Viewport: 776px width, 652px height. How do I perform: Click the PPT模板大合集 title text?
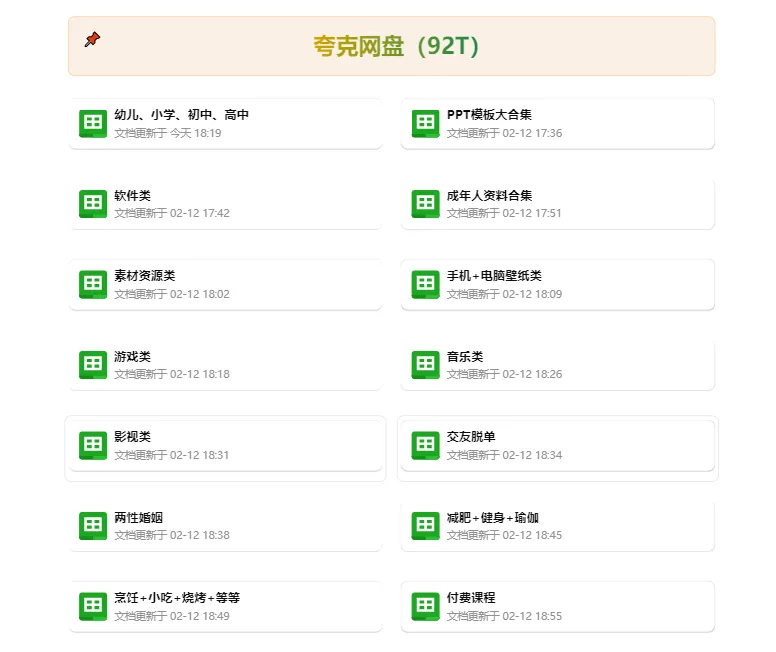click(489, 115)
